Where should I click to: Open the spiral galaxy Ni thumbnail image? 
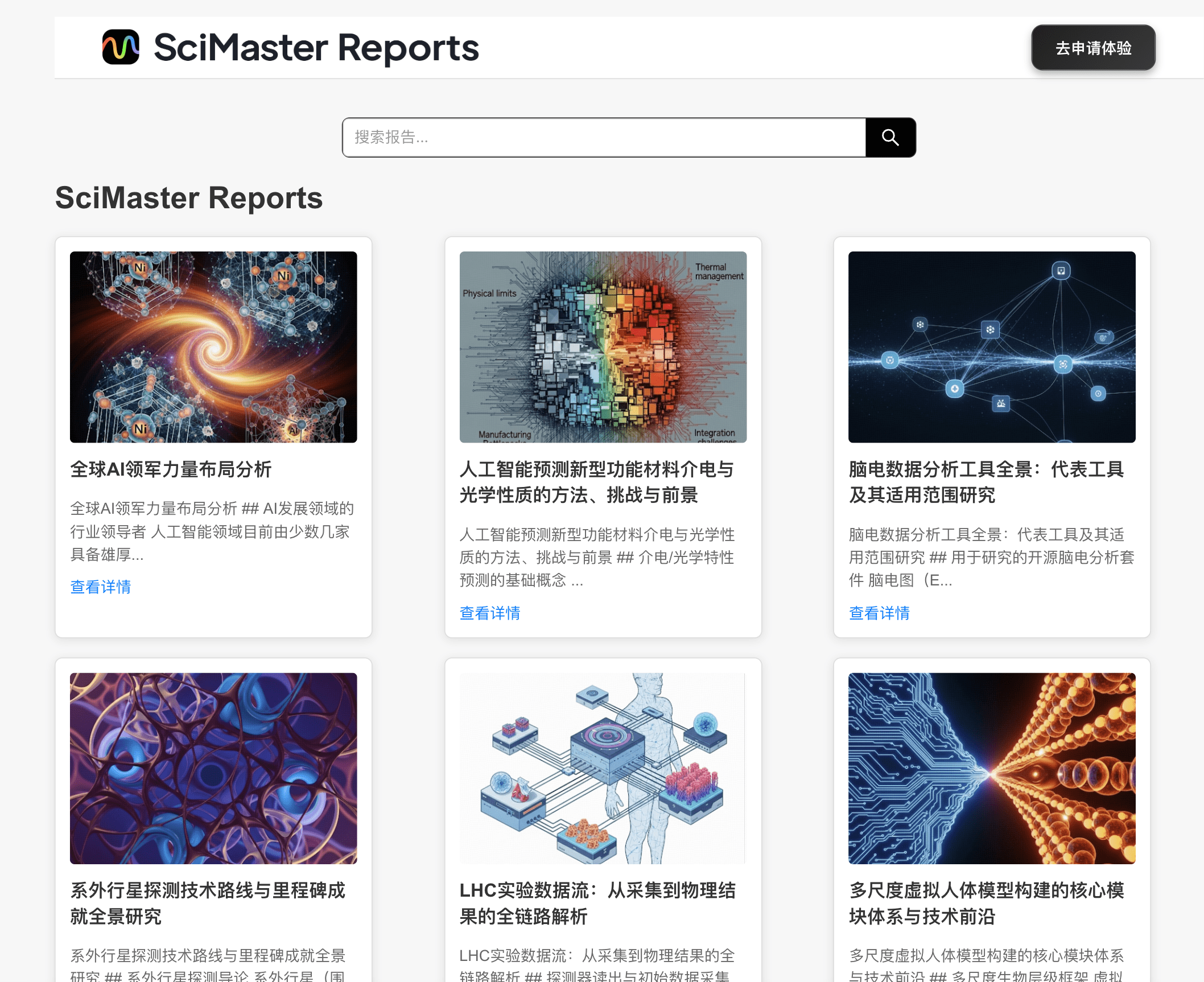pyautogui.click(x=213, y=347)
